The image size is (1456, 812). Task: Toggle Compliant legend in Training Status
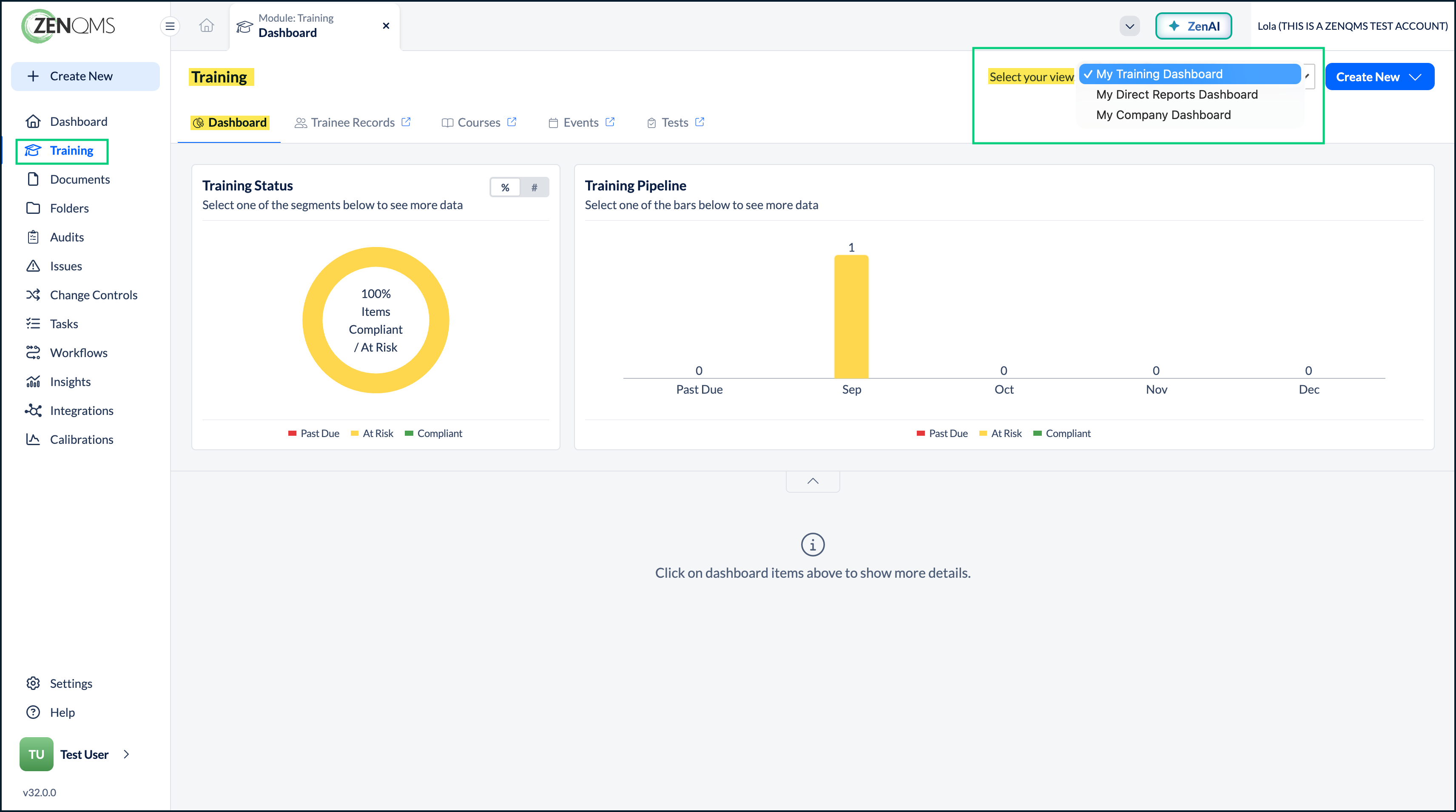click(x=433, y=433)
